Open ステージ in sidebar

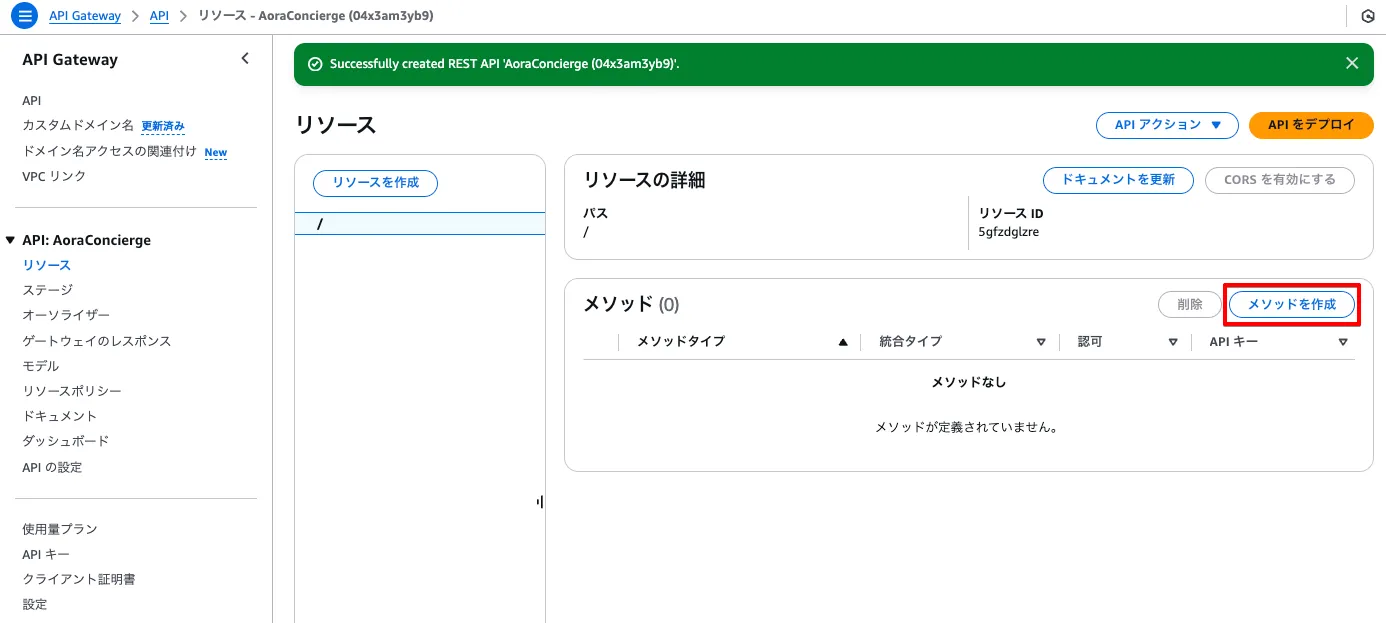click(48, 290)
